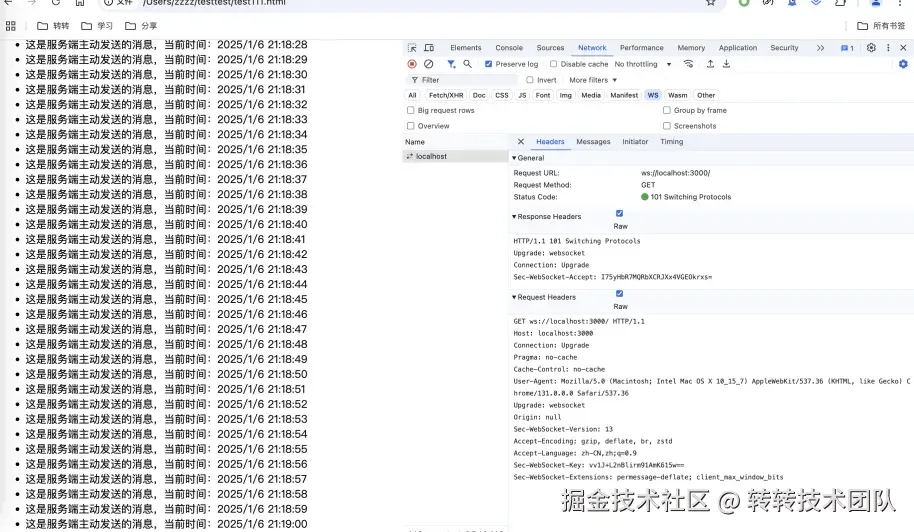
Task: Open the Application tab
Action: click(x=738, y=48)
